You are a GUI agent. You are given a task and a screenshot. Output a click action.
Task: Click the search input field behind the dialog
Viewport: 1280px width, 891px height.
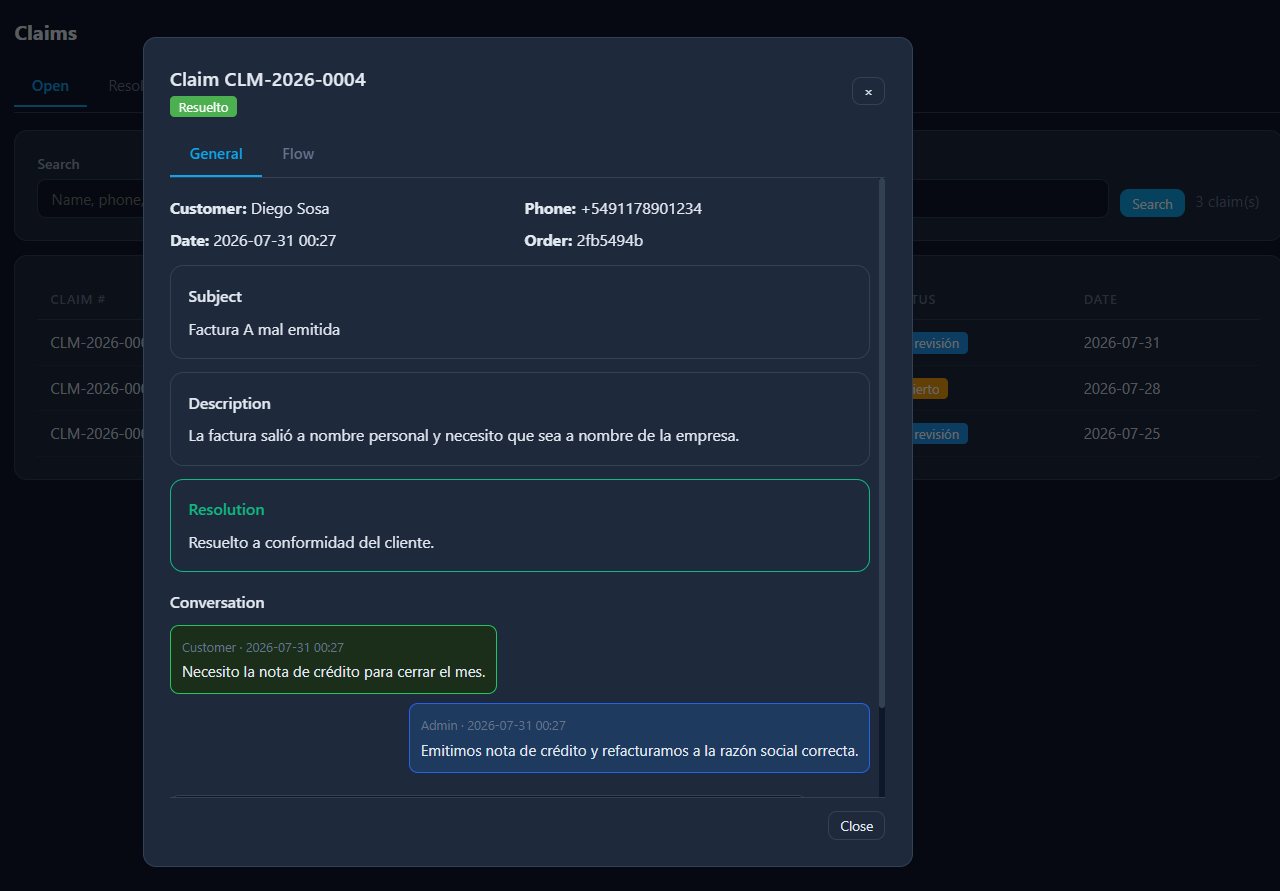pyautogui.click(x=573, y=198)
